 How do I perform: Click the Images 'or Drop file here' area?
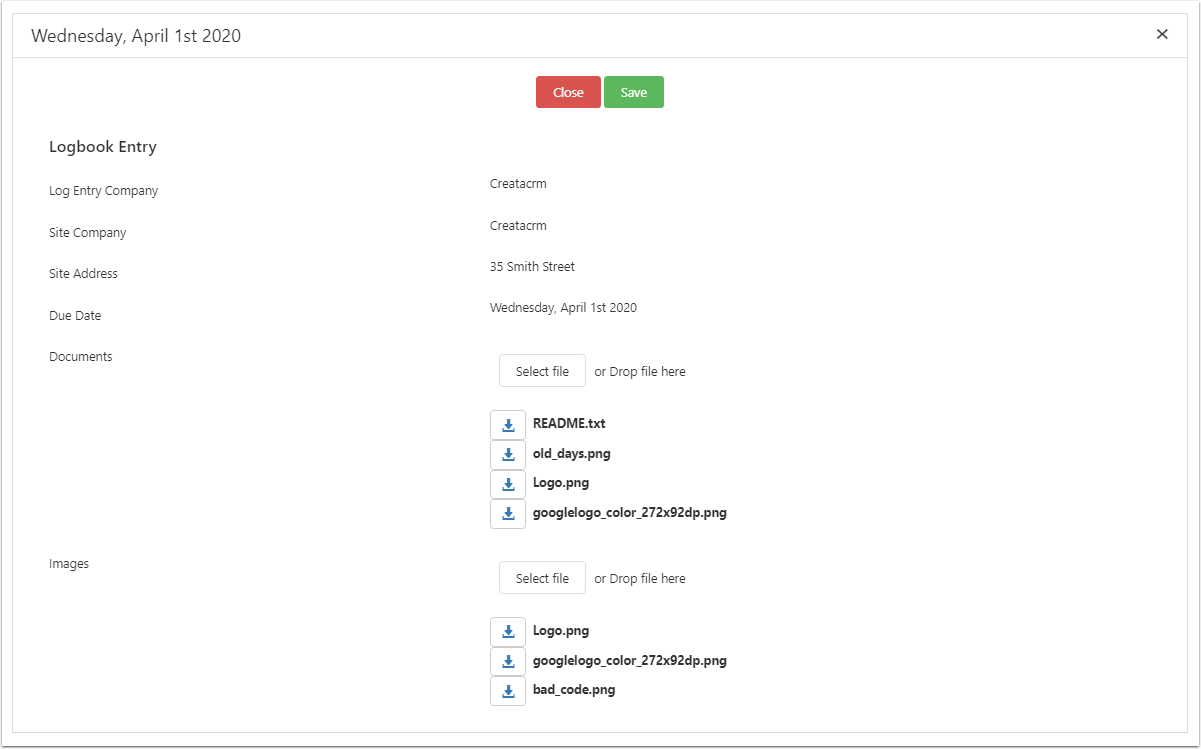point(640,578)
